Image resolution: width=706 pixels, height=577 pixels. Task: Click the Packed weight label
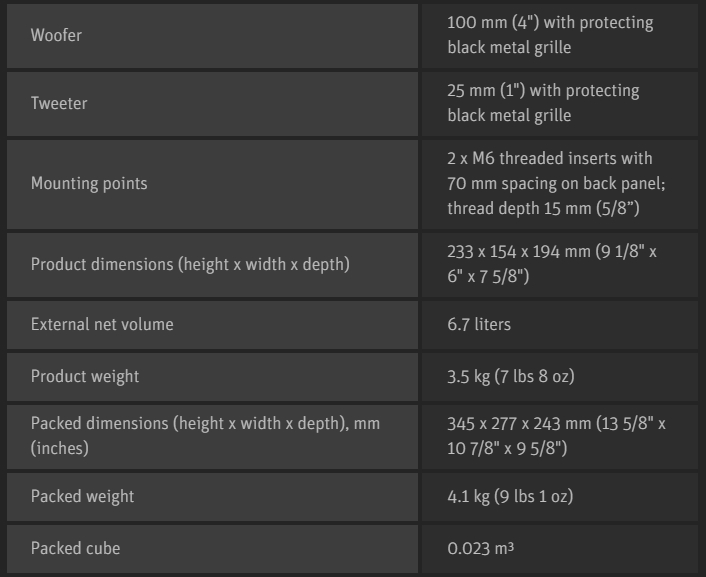click(82, 497)
